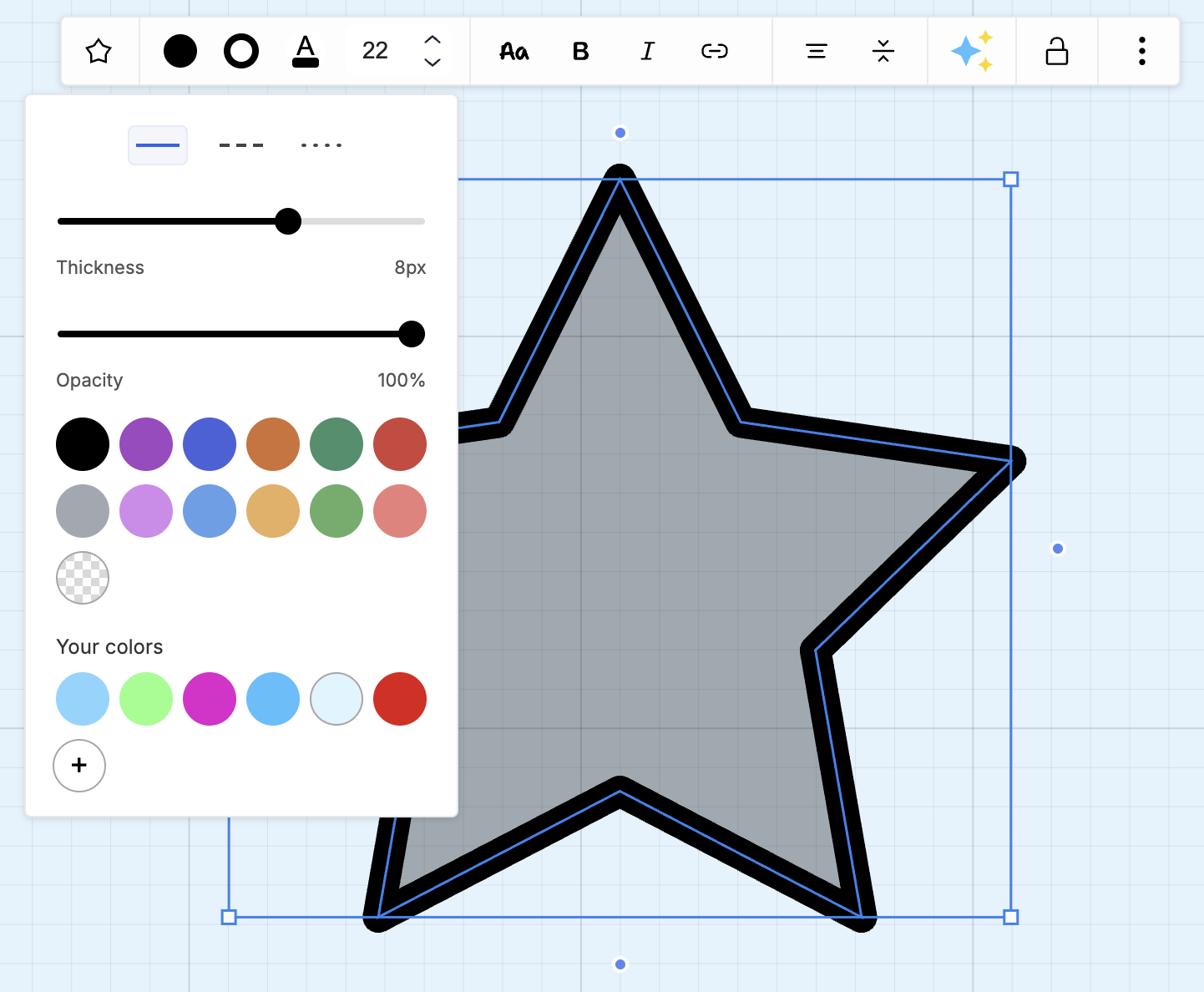This screenshot has height=992, width=1204.
Task: Toggle bold formatting
Action: [581, 52]
